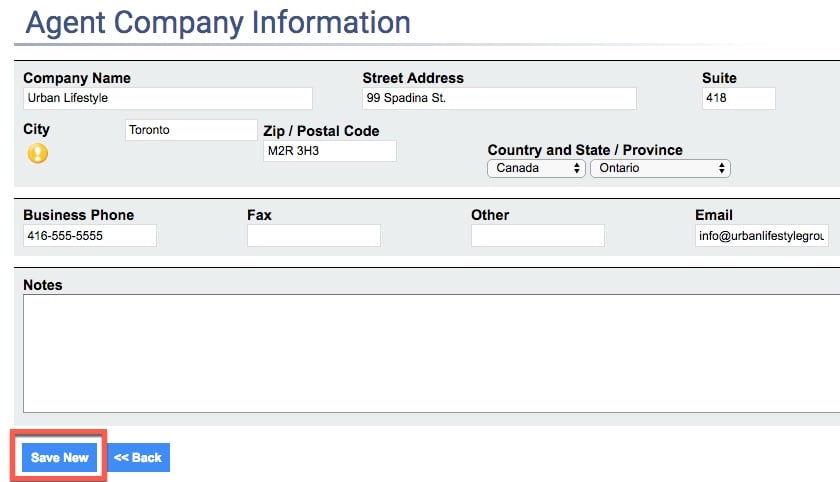Click into the Street Address text box

coord(499,98)
